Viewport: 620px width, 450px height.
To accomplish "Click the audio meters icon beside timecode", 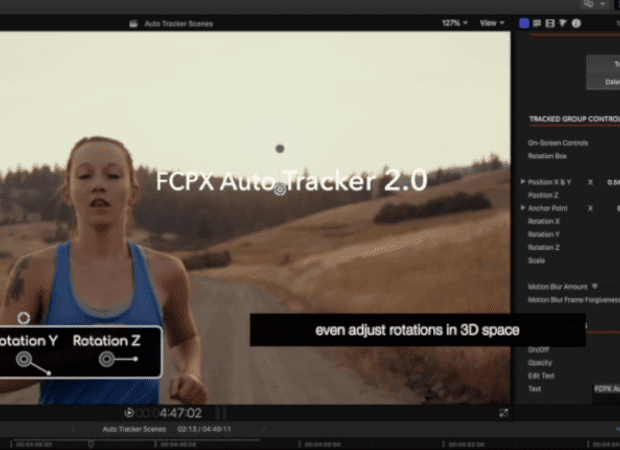I will tap(221, 413).
